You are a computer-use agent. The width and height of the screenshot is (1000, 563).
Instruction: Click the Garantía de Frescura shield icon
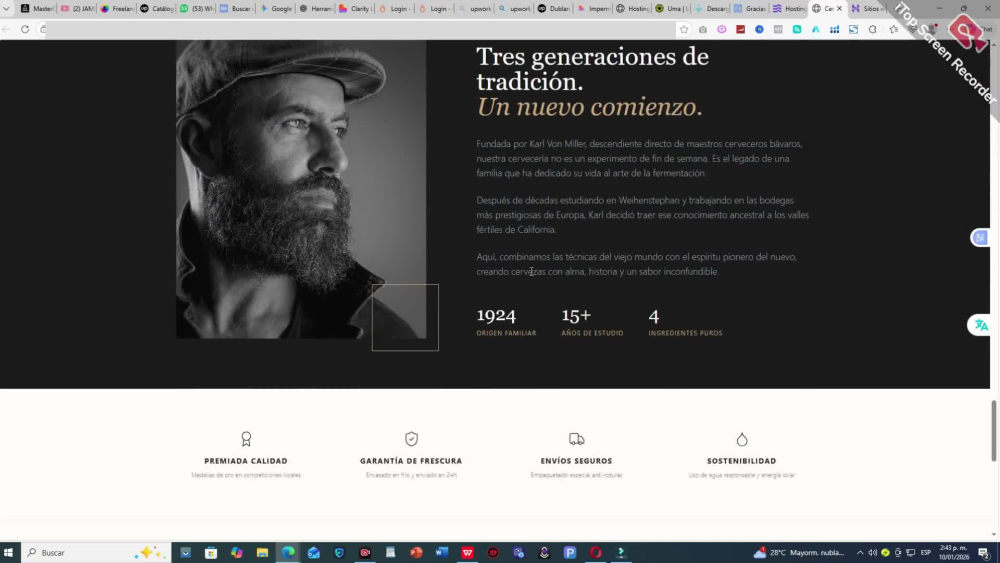411,439
